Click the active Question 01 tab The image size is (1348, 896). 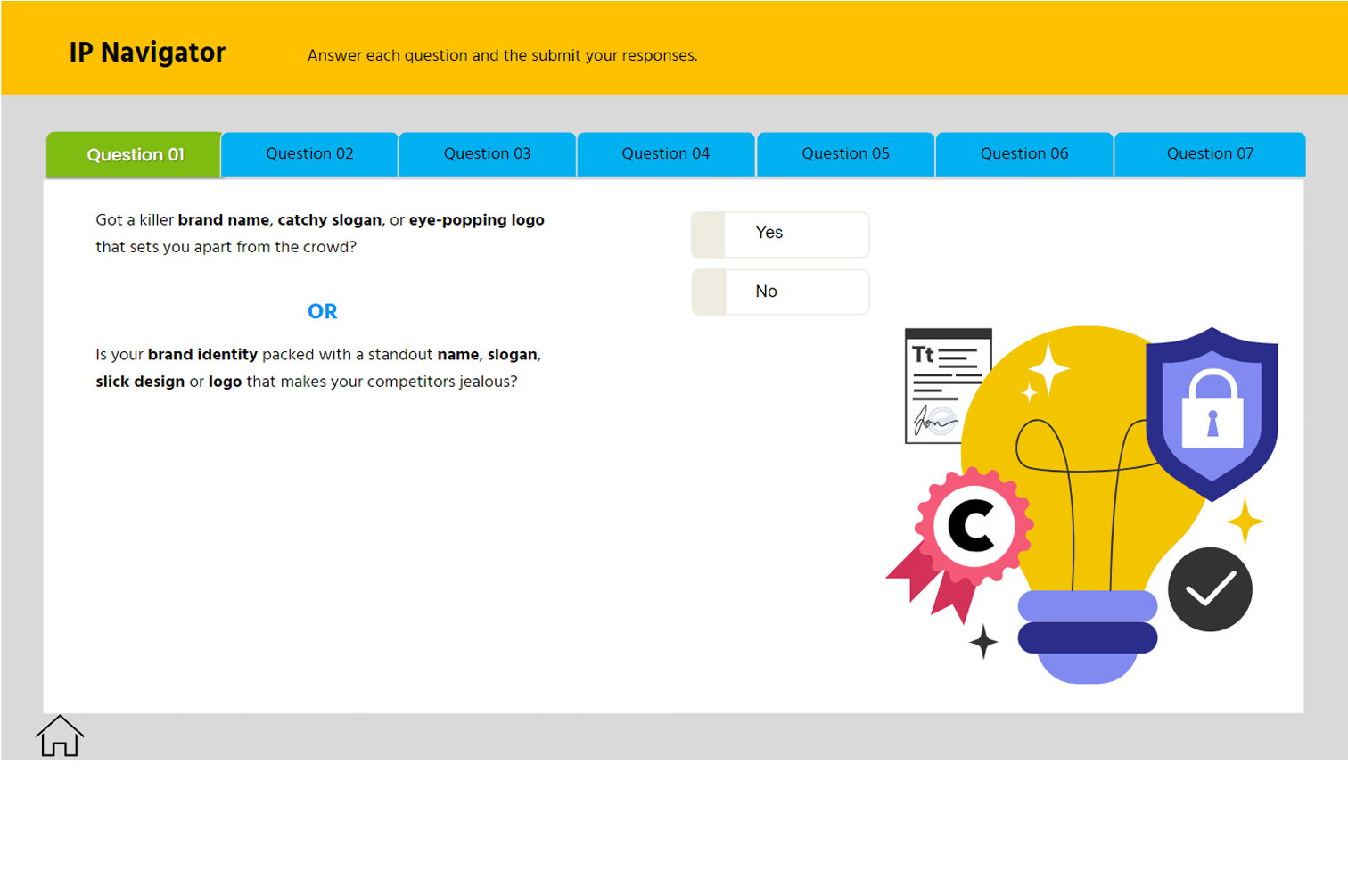[136, 155]
